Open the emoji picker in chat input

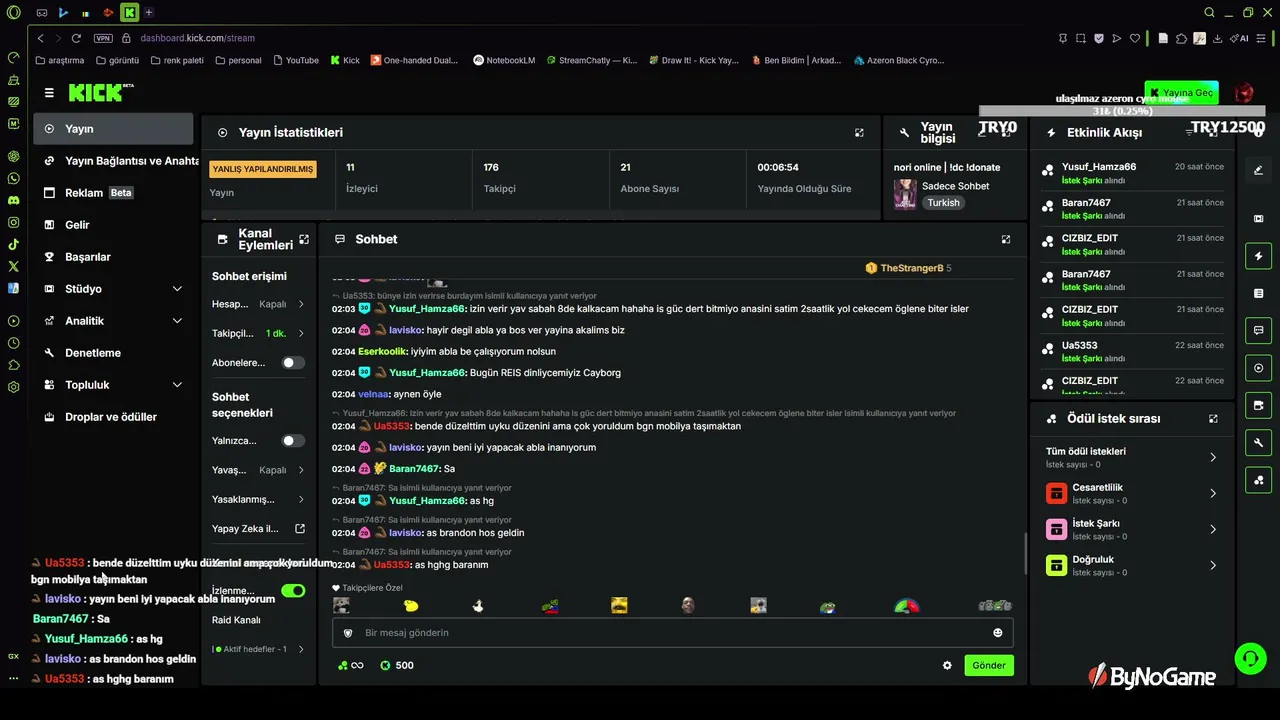point(997,633)
